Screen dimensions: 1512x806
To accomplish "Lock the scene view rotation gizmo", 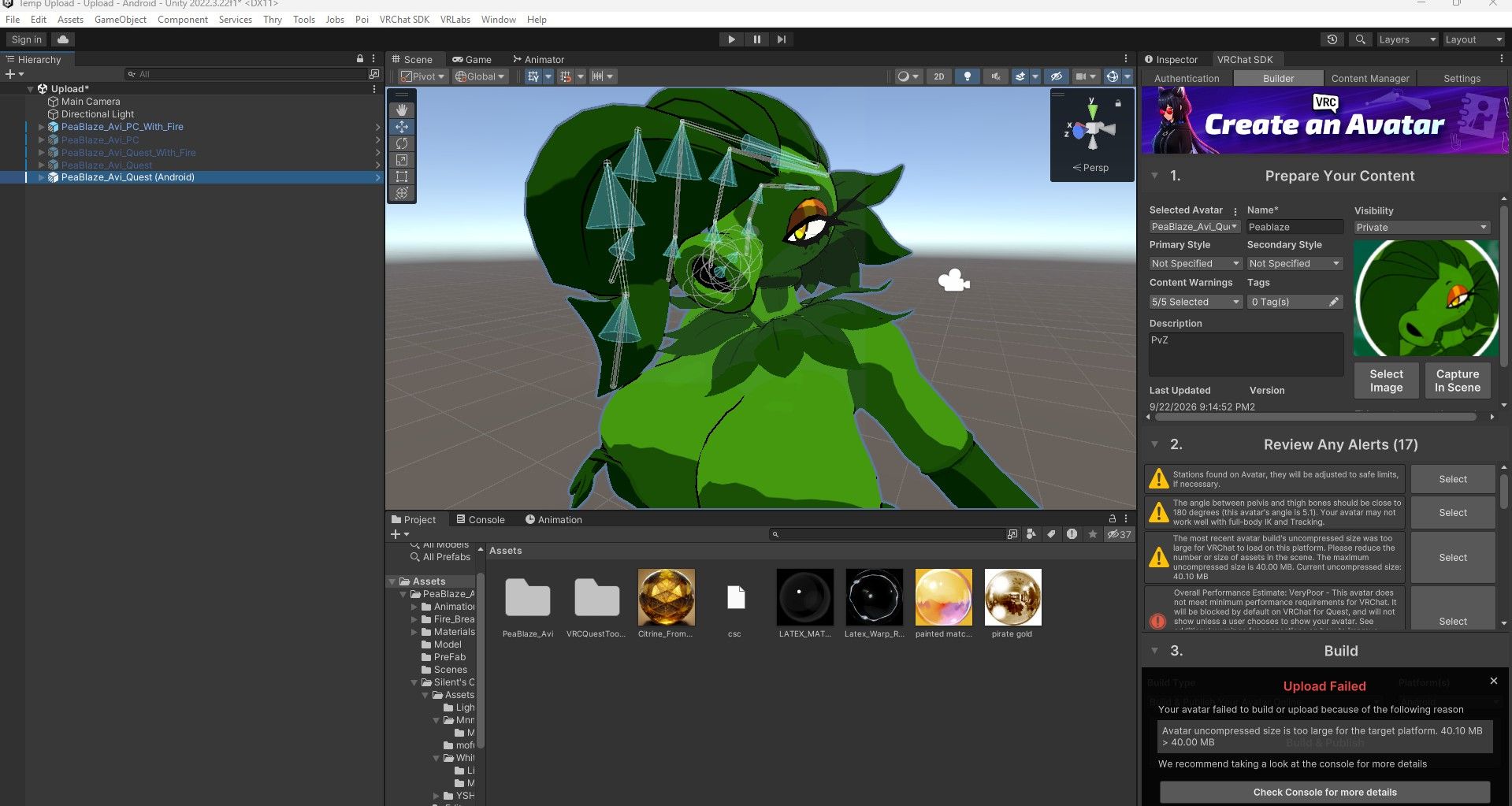I will pyautogui.click(x=1117, y=103).
